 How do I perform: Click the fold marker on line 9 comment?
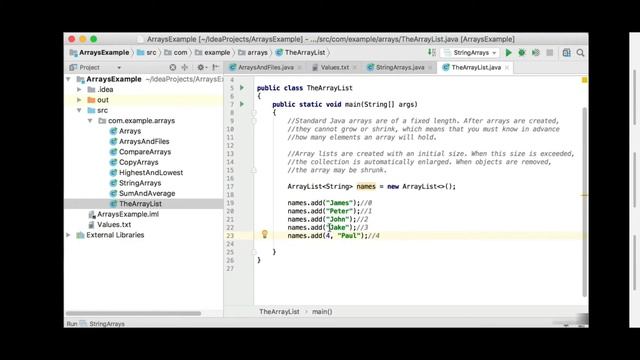[253, 121]
